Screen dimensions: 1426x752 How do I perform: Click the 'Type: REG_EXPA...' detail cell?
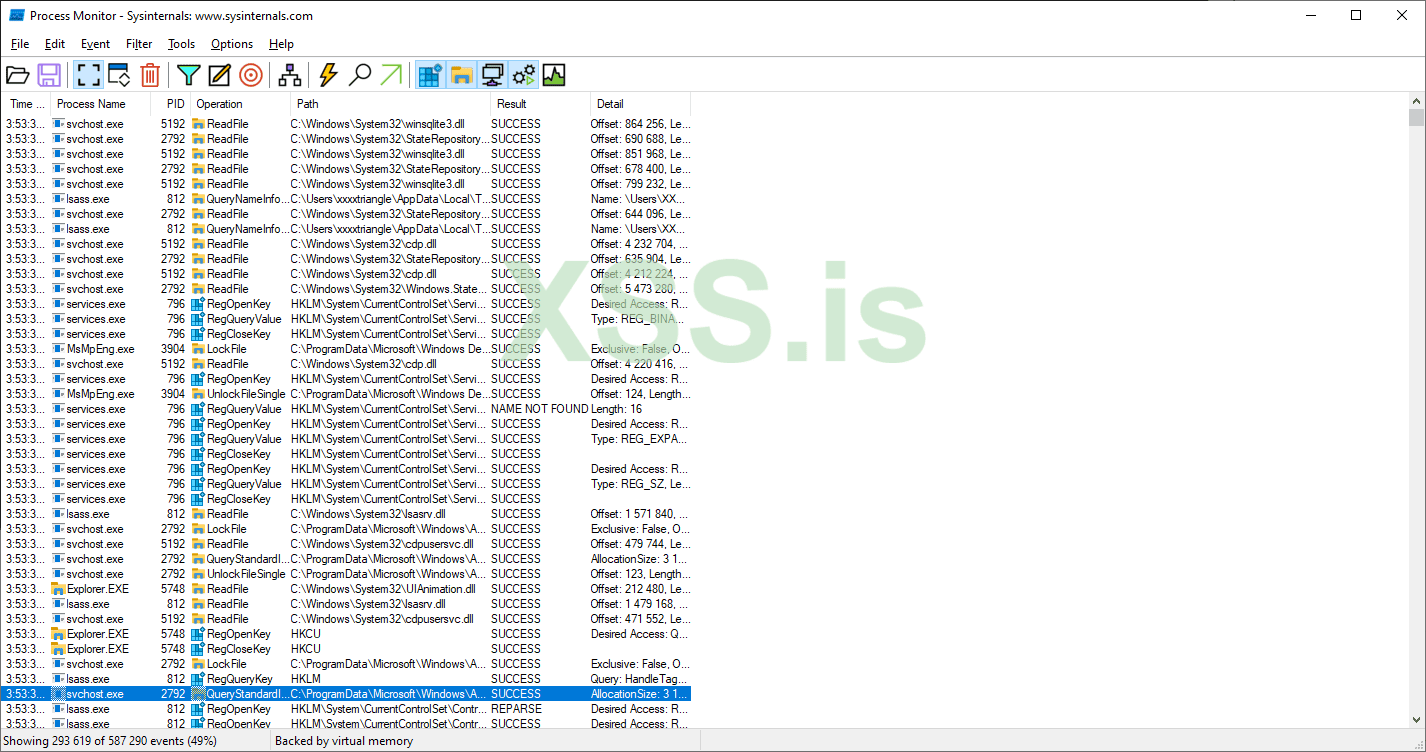pyautogui.click(x=640, y=439)
